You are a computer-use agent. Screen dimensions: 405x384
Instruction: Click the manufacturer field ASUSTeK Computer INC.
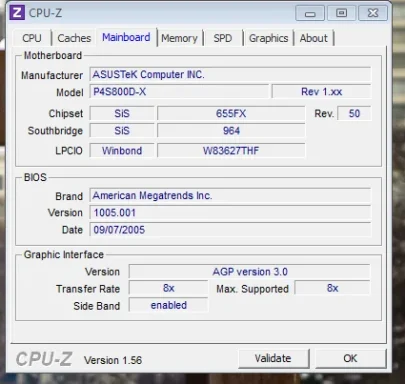[230, 74]
